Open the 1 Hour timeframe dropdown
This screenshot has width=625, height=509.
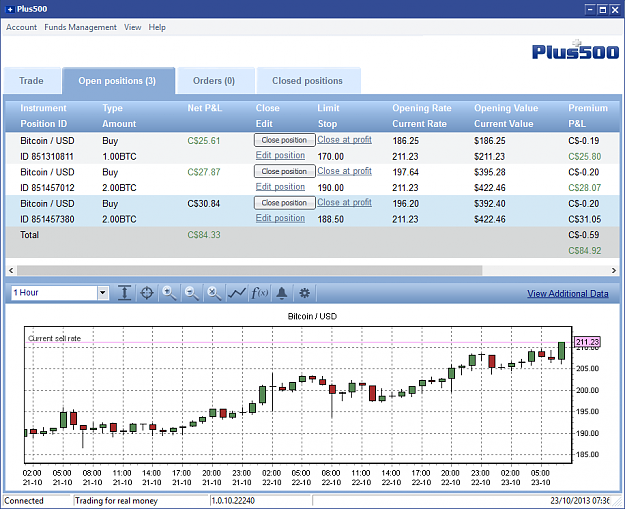[103, 293]
